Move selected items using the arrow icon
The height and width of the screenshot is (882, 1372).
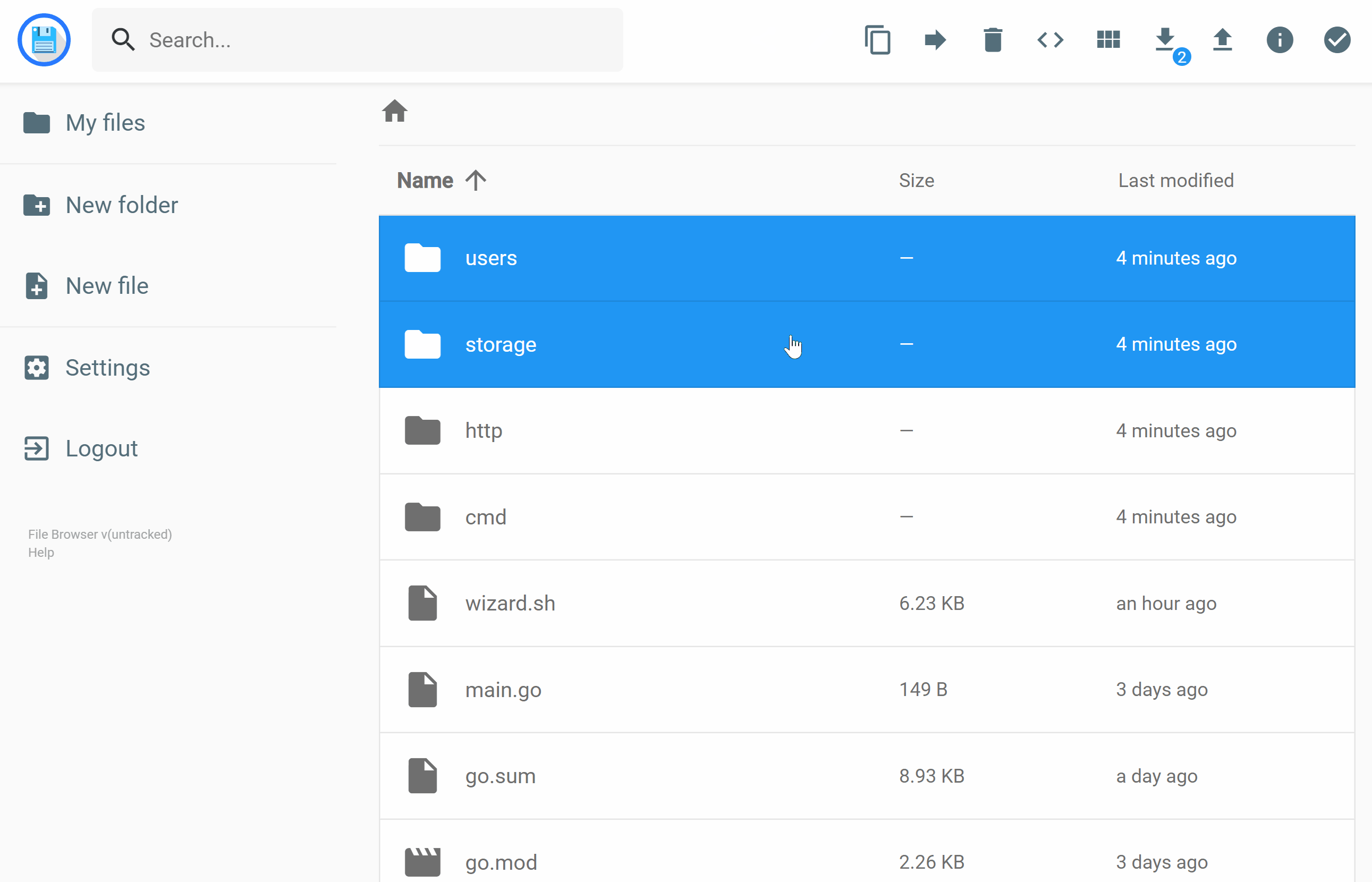[935, 39]
